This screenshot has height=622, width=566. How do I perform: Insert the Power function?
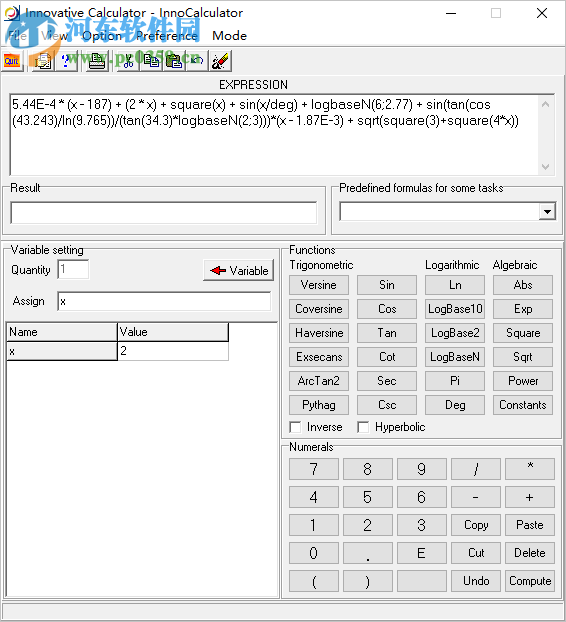tap(523, 381)
